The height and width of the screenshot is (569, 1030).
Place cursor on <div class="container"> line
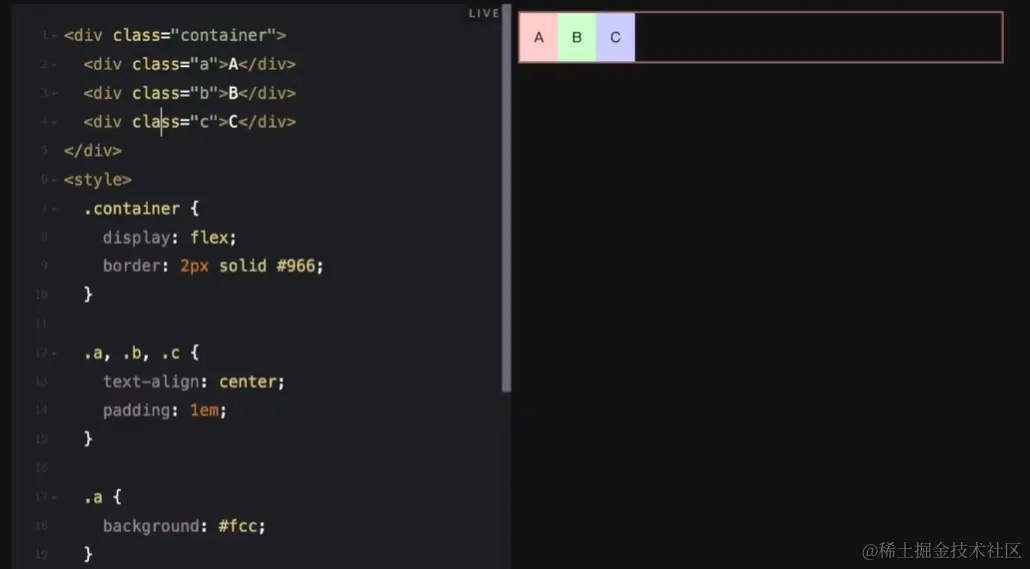click(175, 35)
